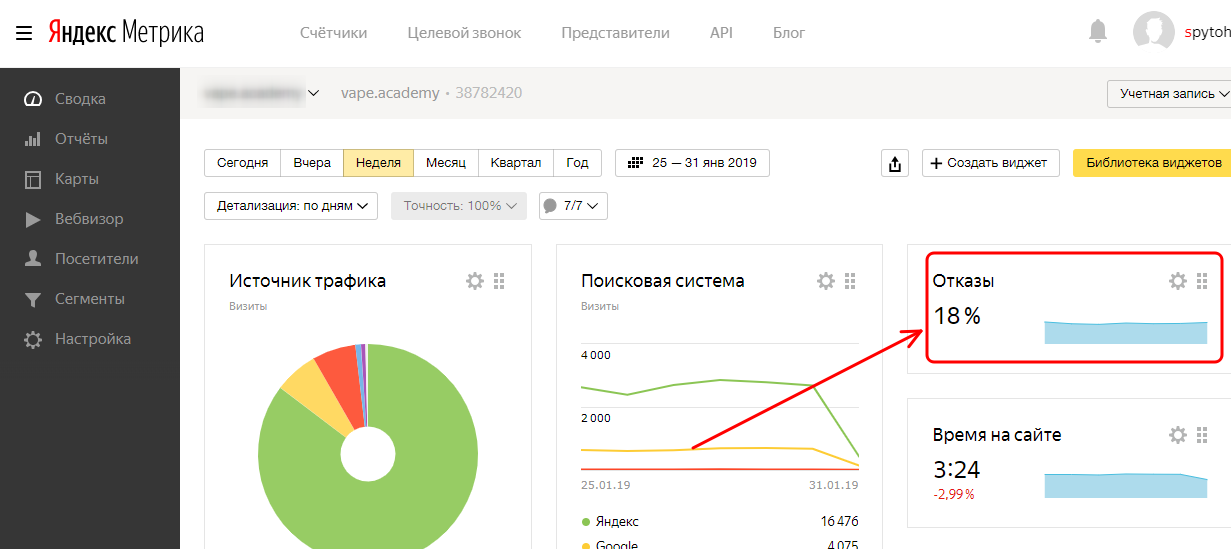Viewport: 1231px width, 549px height.
Task: Click the notifications bell icon
Action: [x=1098, y=32]
